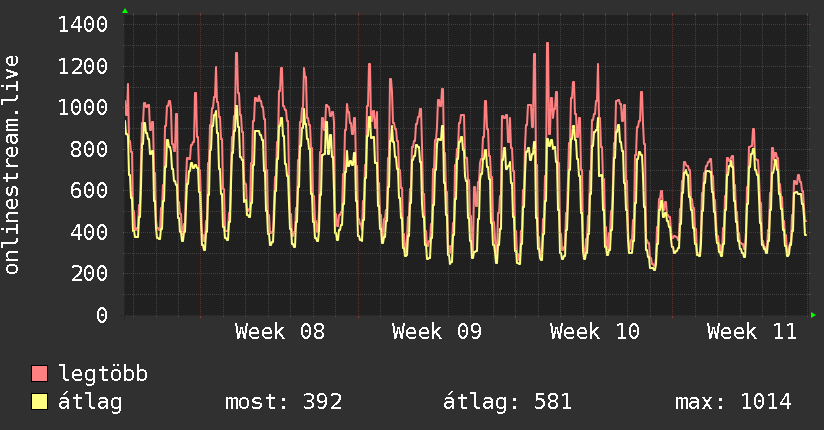
Task: Click the 0 y-axis origin label
Action: coord(101,315)
